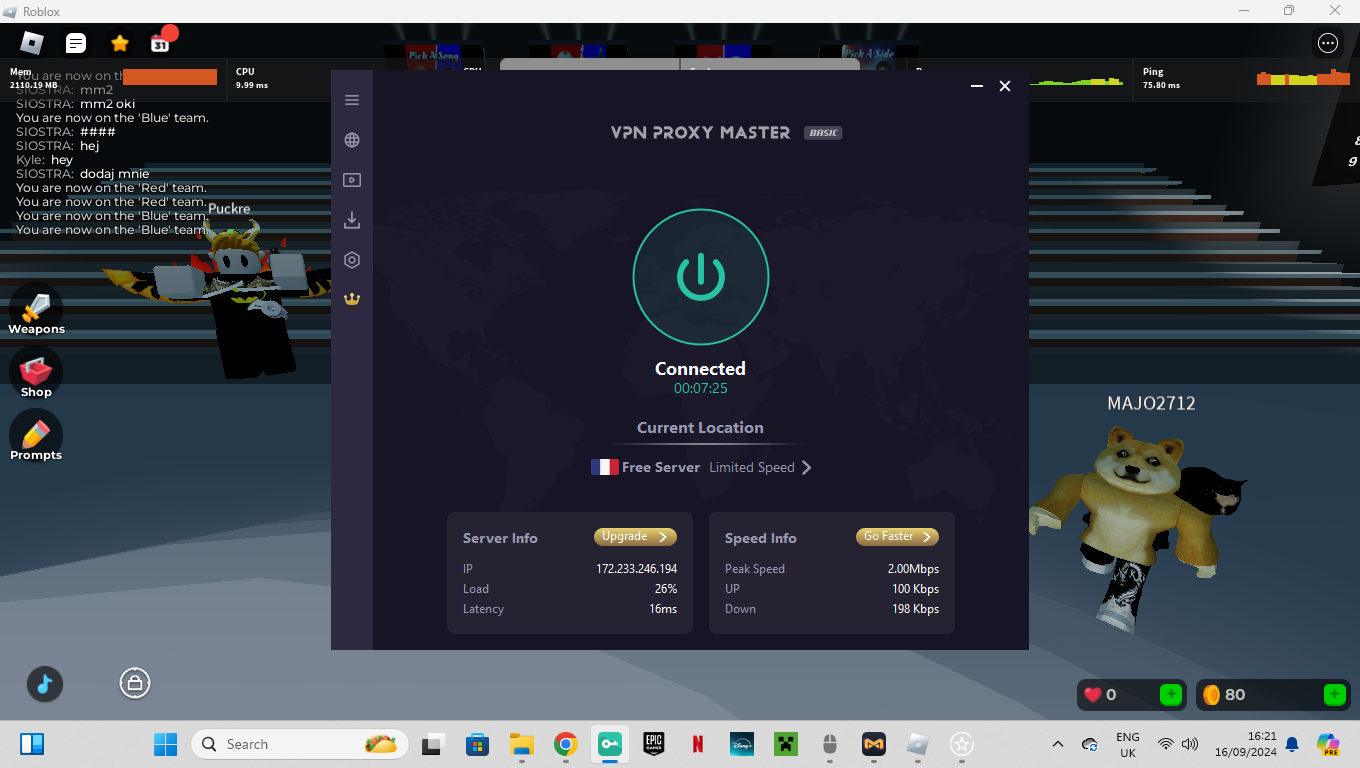Open the globe server locations icon

352,140
